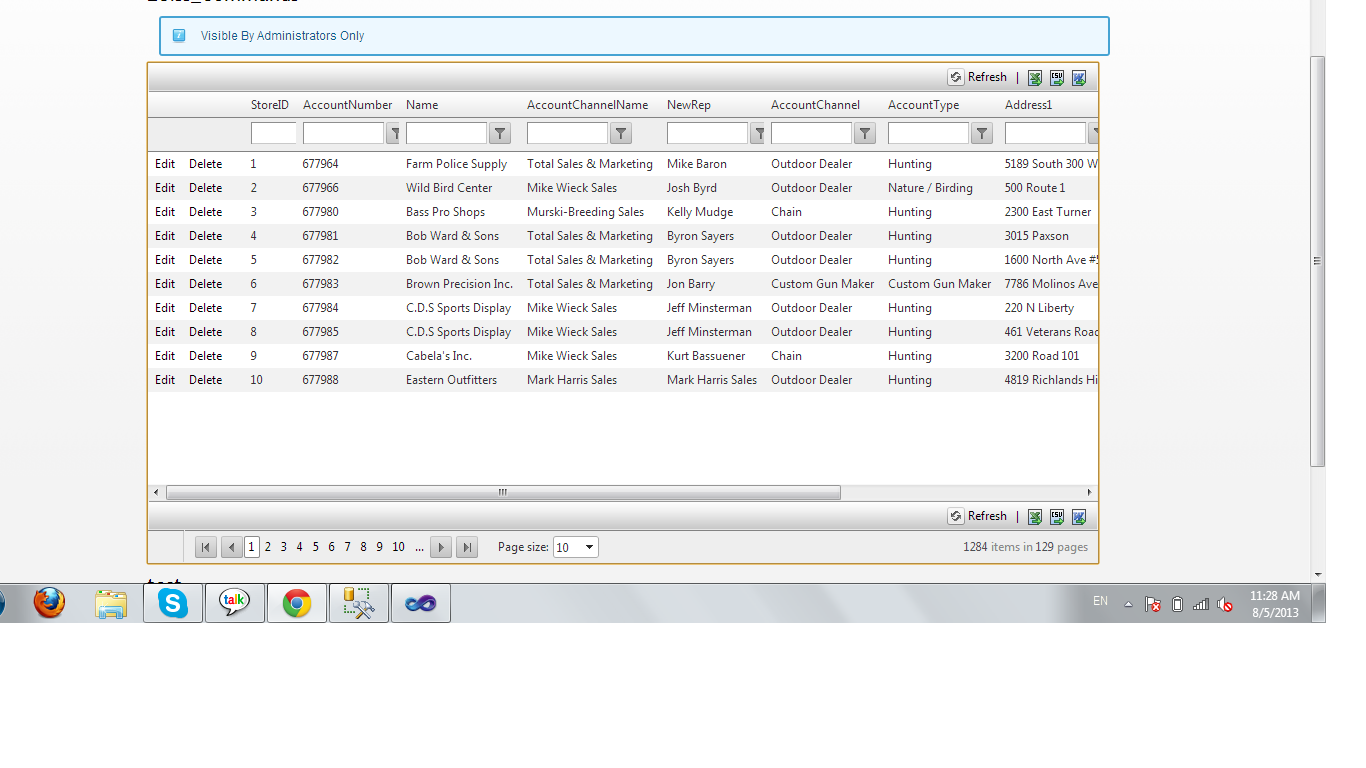Click the battery icon in the system tray
Viewport: 1366px width, 768px height.
1177,604
